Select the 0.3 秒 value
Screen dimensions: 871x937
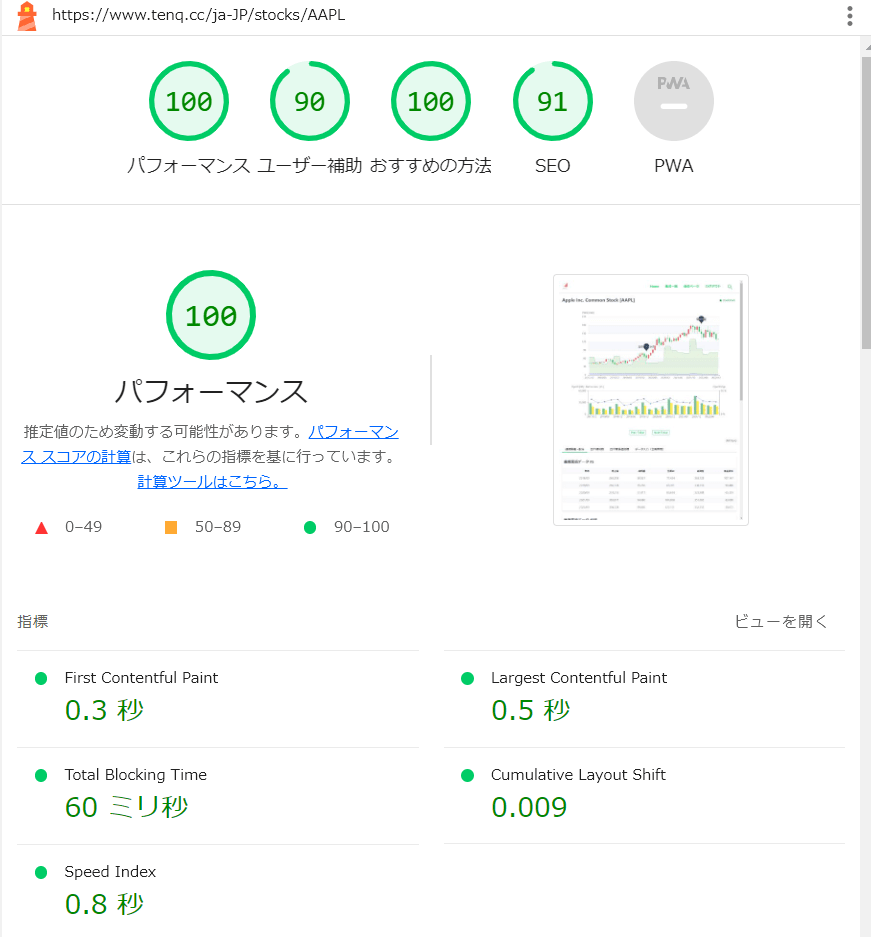105,710
